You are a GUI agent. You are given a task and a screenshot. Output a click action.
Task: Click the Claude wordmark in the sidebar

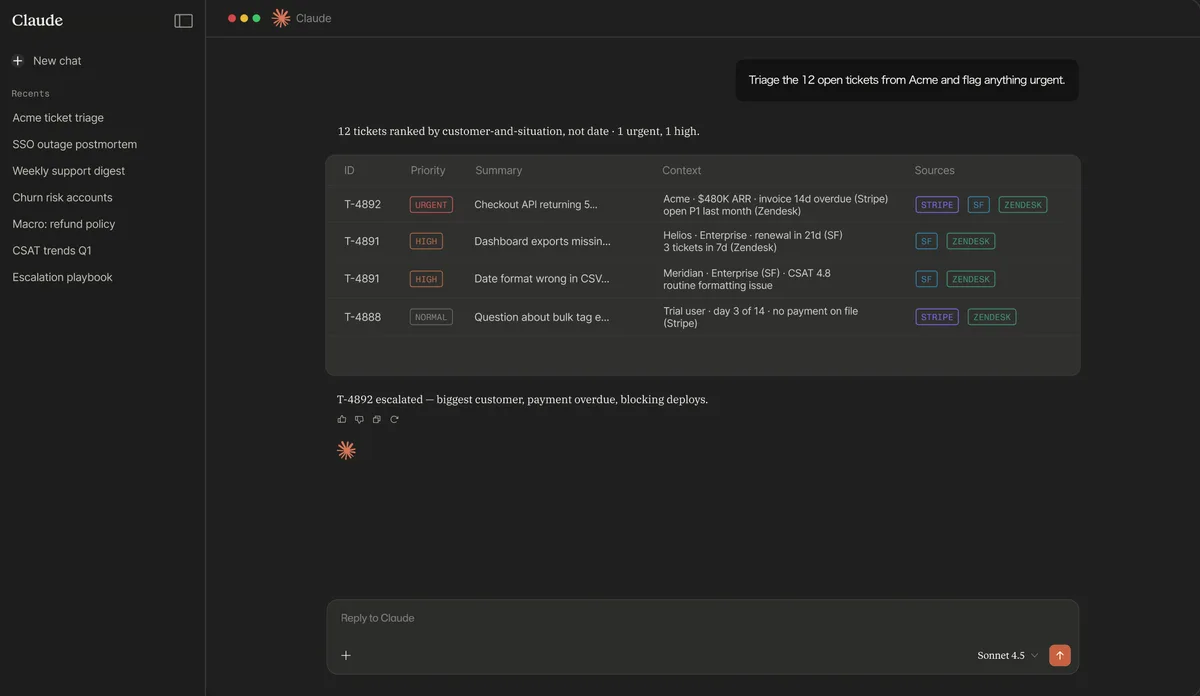[37, 20]
